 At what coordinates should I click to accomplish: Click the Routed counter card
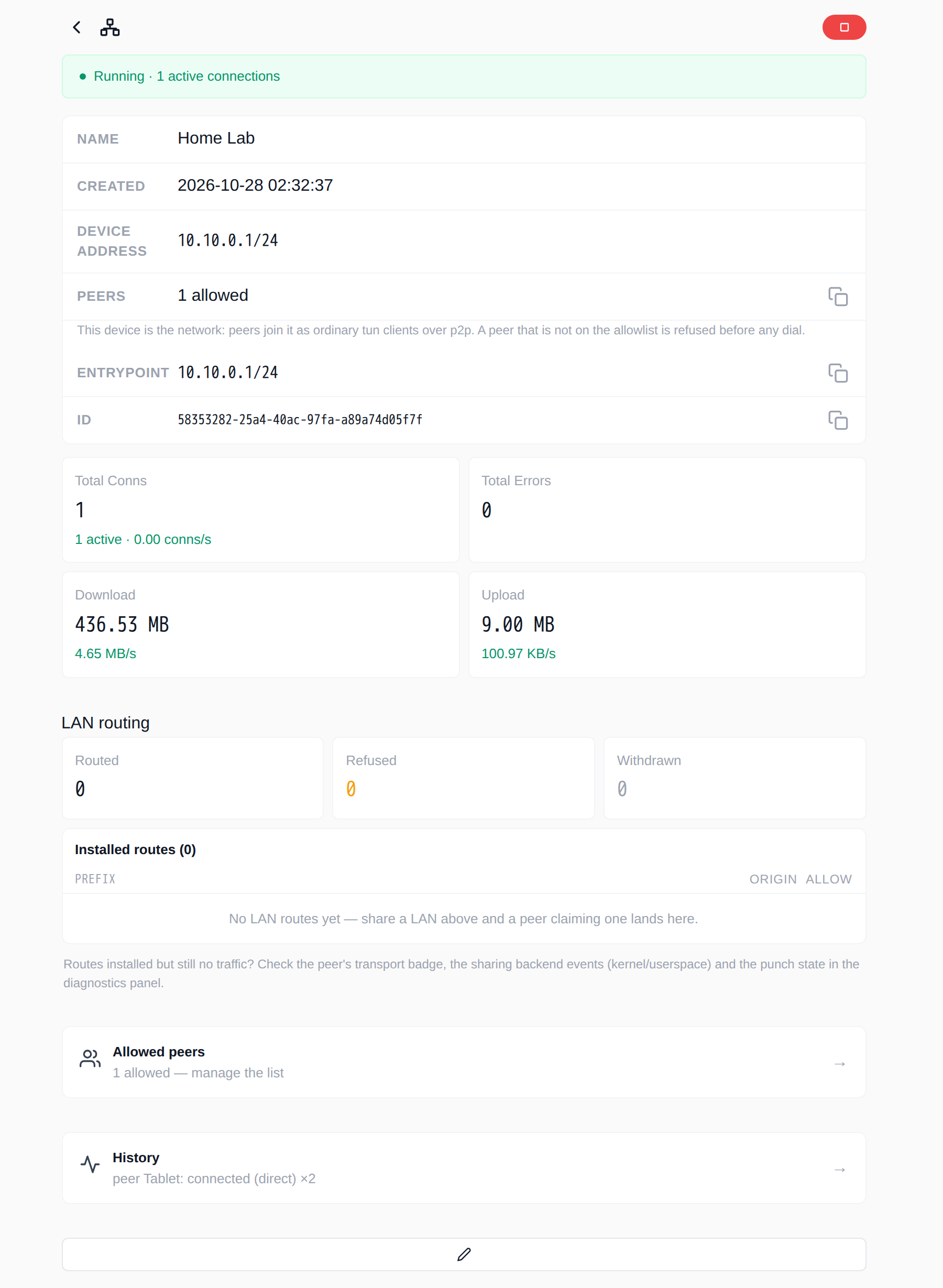click(193, 778)
